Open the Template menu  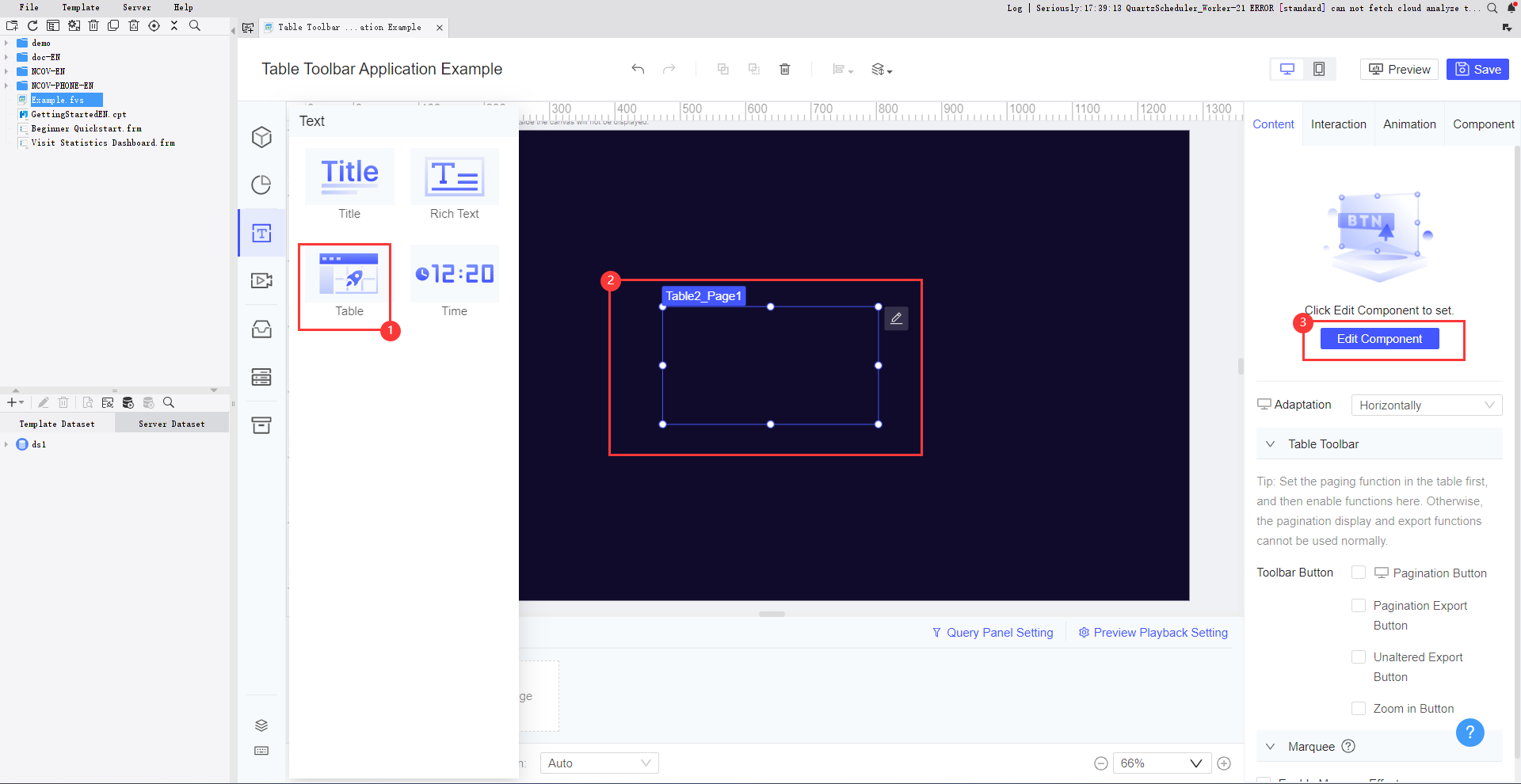[80, 7]
